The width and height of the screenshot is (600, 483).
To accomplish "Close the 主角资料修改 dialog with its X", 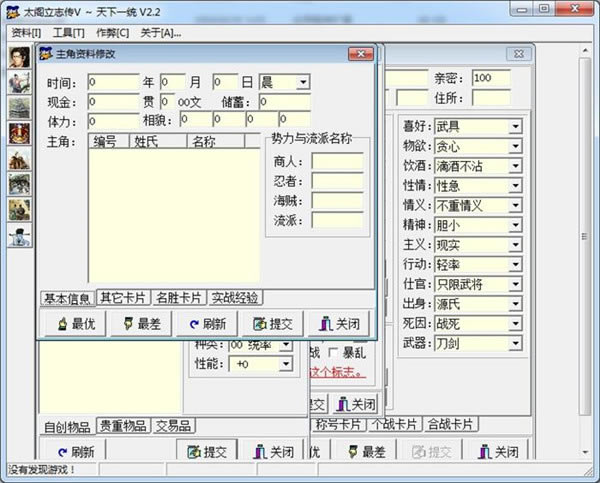I will (x=360, y=54).
